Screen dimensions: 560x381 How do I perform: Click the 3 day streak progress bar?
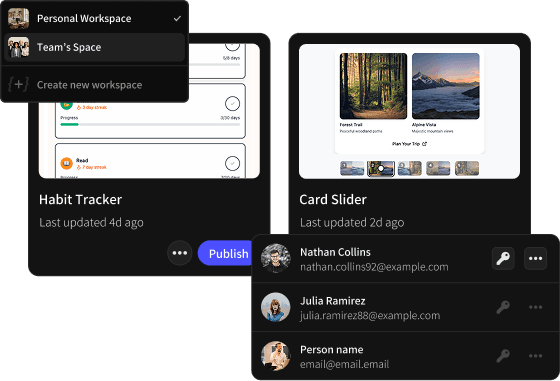tap(150, 125)
